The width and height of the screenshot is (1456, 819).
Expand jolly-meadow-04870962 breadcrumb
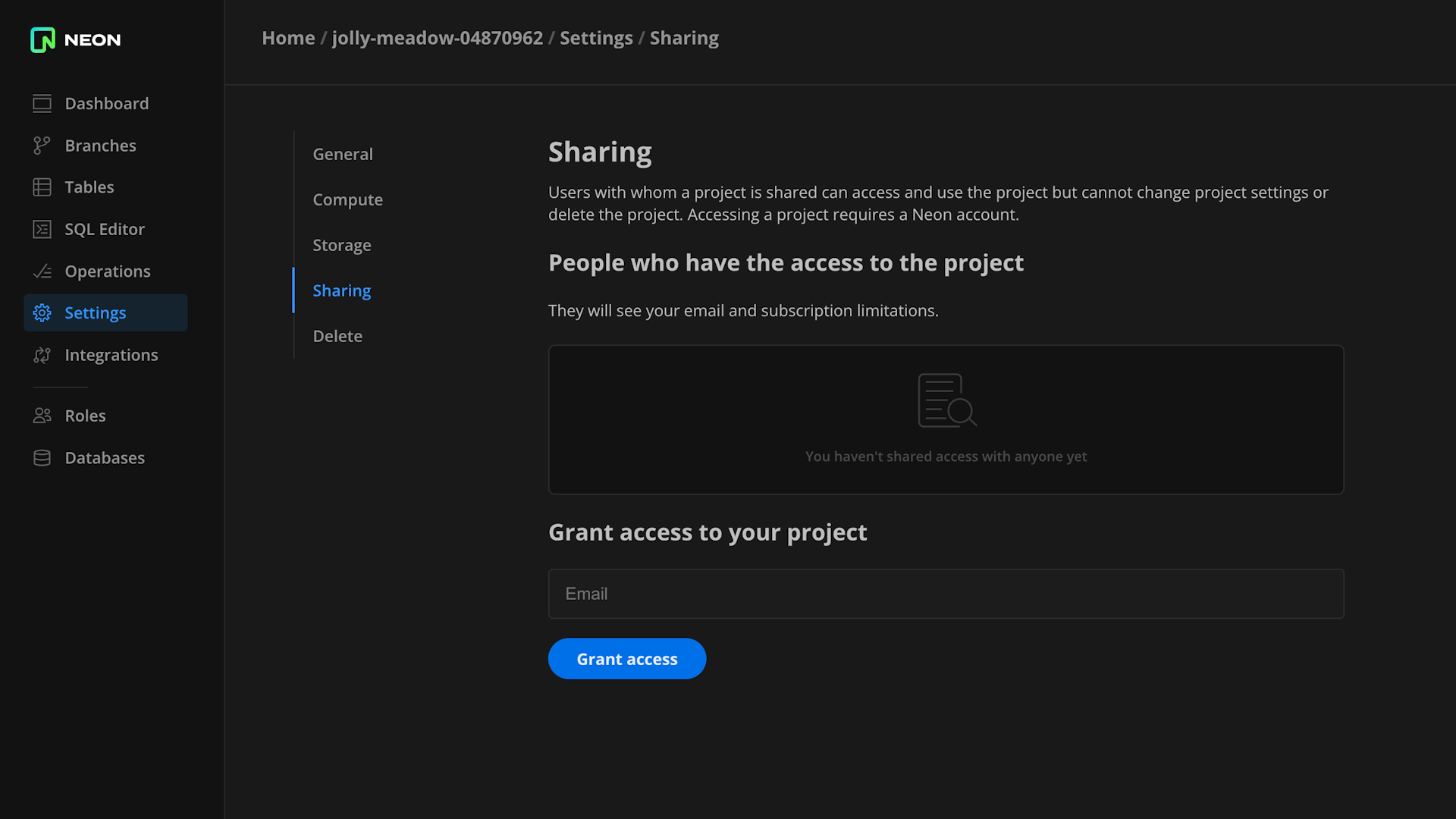[x=437, y=38]
